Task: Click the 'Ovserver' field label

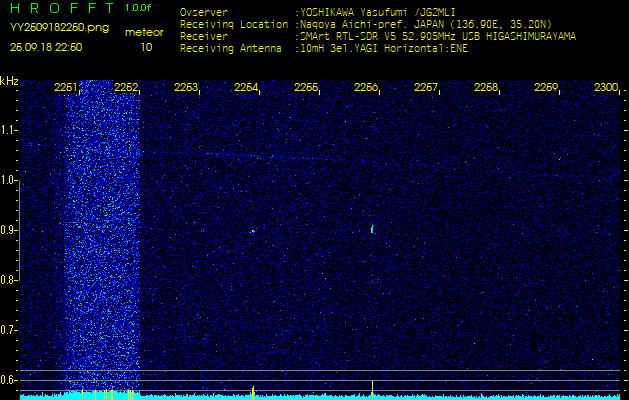Action: point(204,12)
